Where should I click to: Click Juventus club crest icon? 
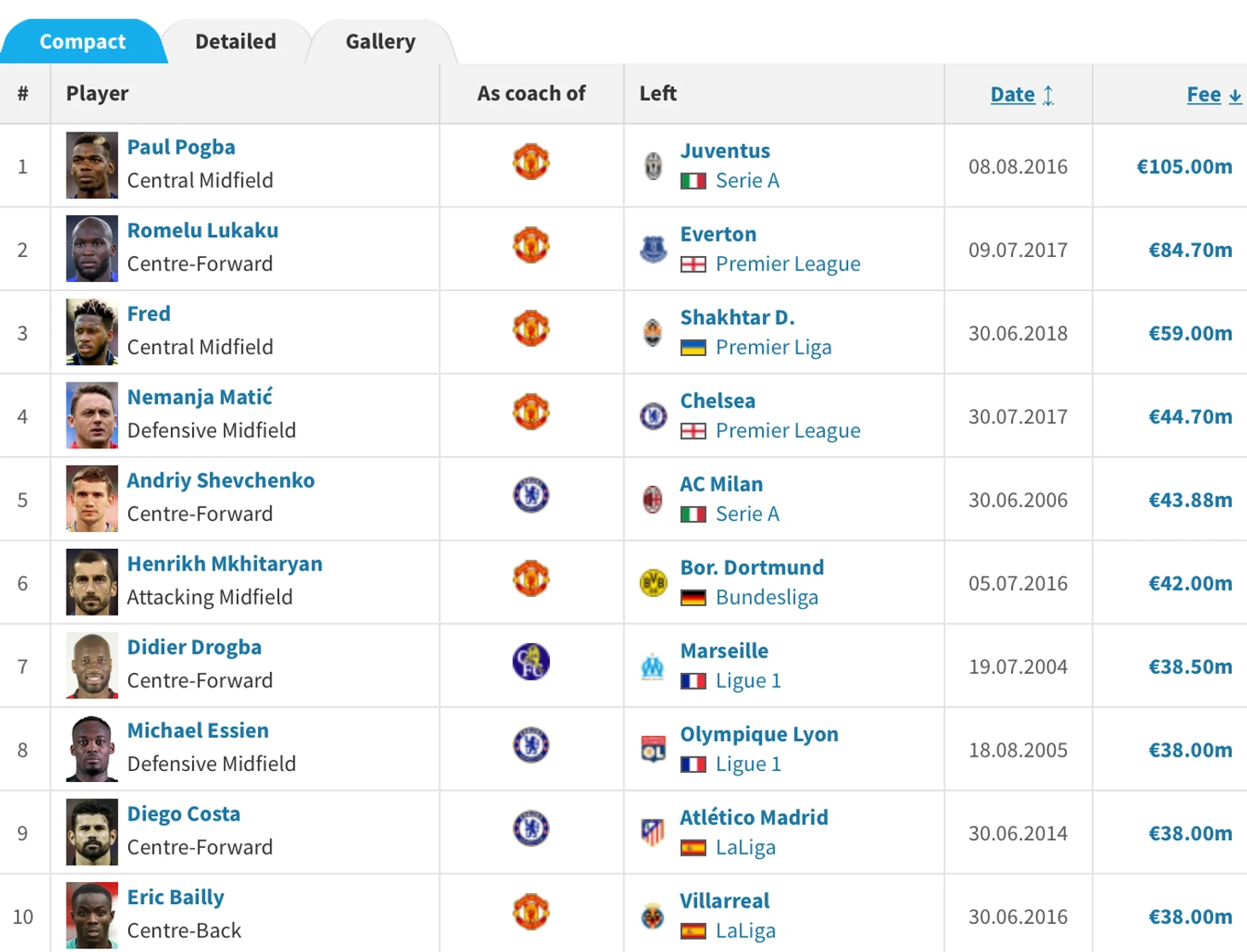pos(653,166)
